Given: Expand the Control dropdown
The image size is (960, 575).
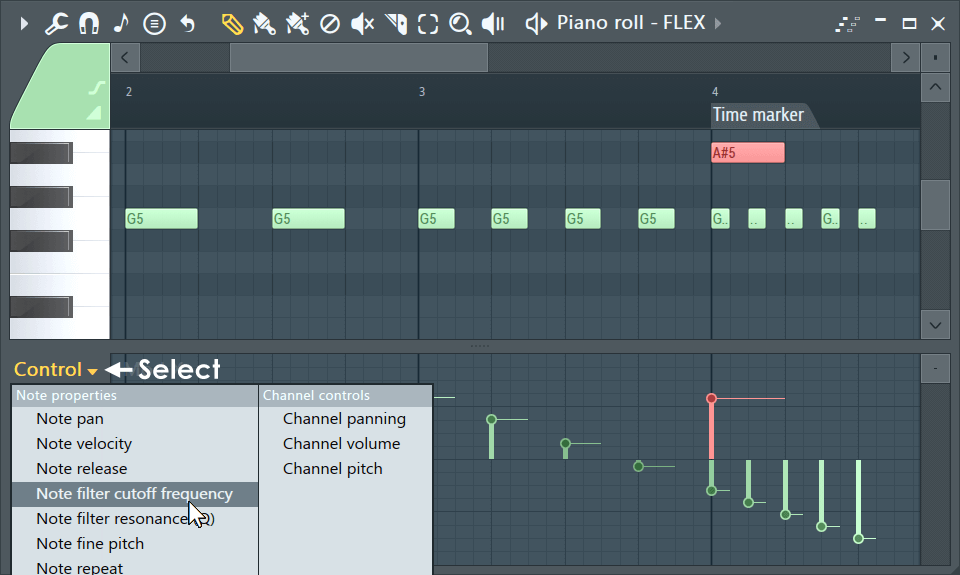Looking at the screenshot, I should point(55,369).
